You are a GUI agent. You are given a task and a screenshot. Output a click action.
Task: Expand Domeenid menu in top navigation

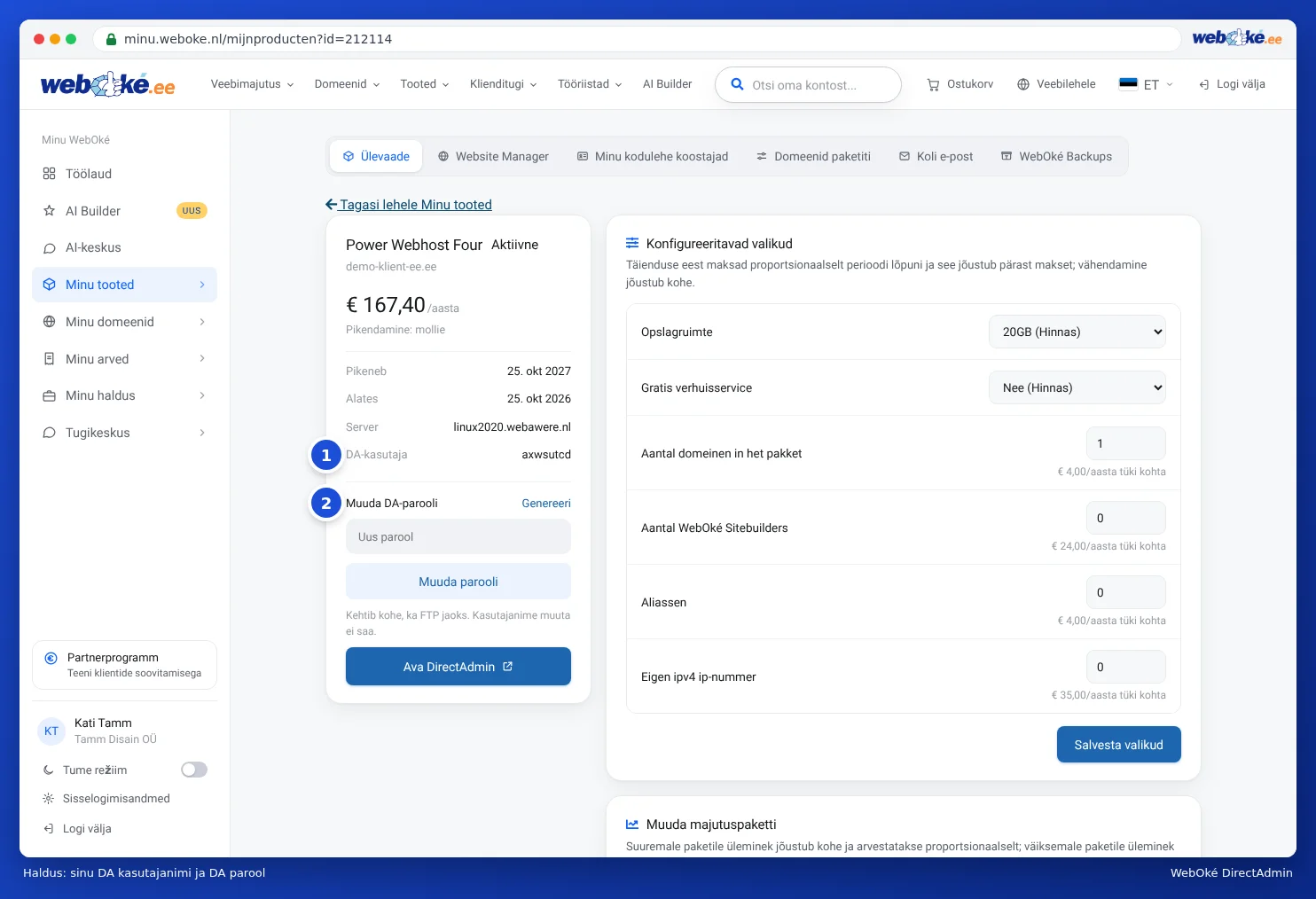click(347, 84)
